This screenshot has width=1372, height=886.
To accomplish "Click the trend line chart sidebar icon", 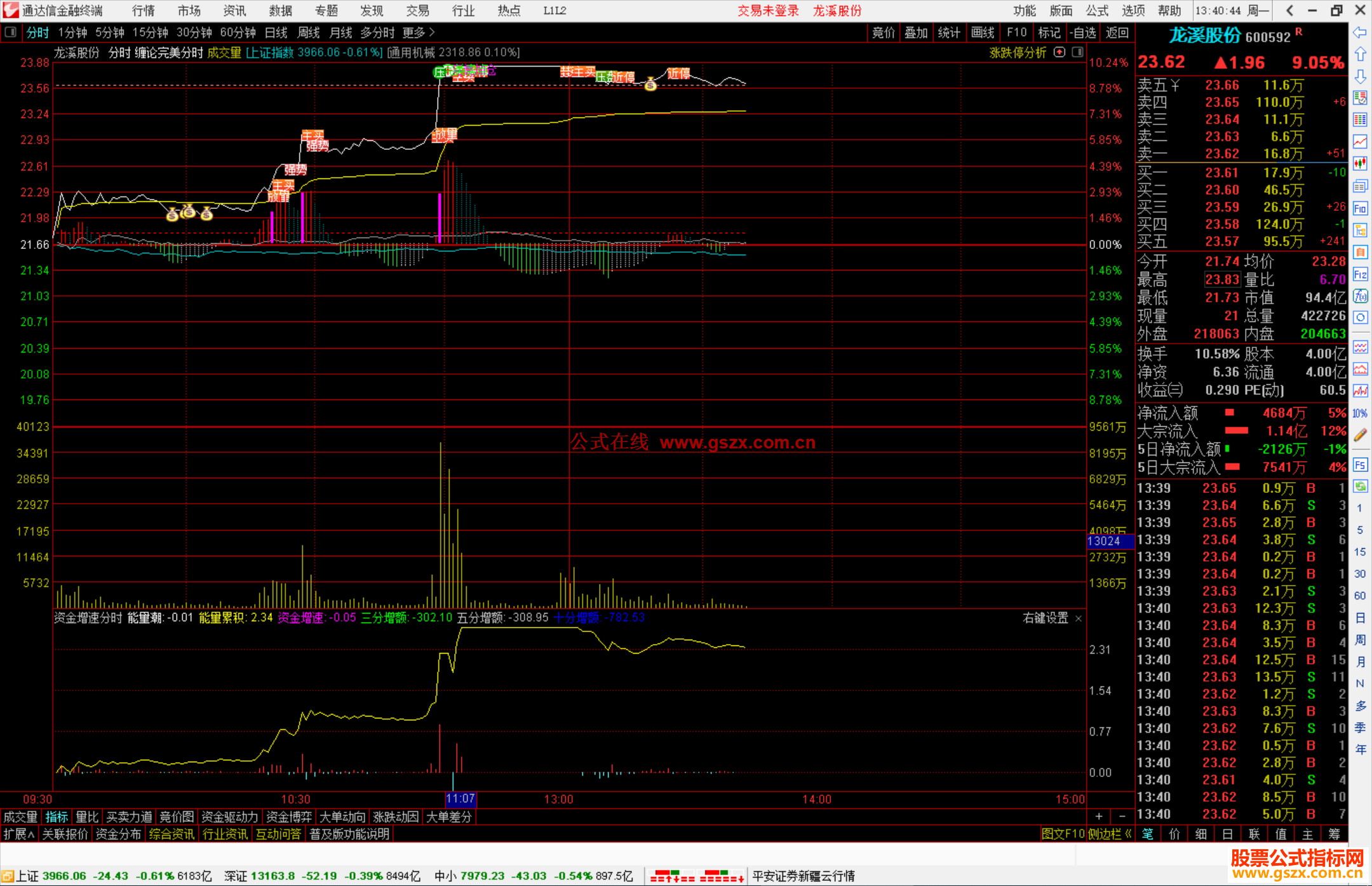I will pyautogui.click(x=1360, y=142).
